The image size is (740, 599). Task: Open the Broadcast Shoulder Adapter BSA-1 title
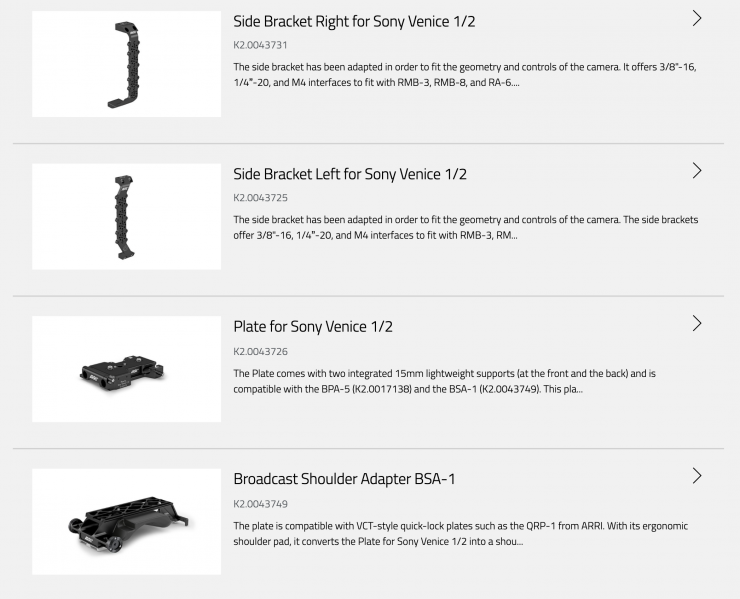click(344, 479)
